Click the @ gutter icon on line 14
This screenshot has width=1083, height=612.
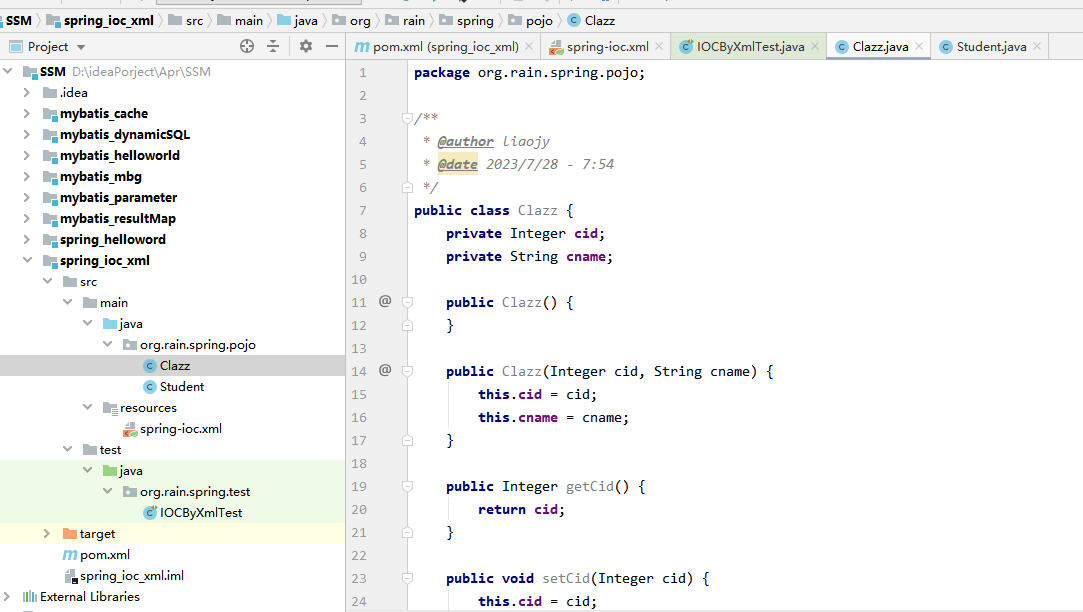point(385,370)
